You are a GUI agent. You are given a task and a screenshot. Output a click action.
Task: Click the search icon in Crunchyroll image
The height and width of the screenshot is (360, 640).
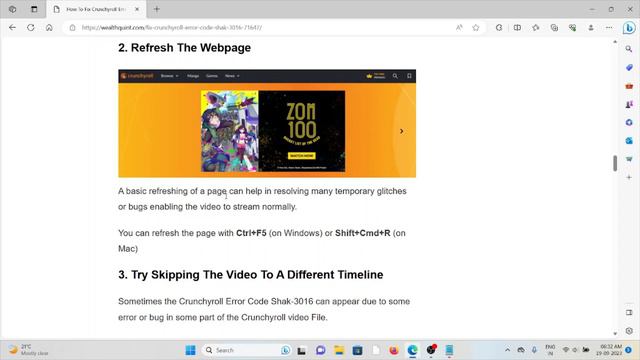coord(395,76)
